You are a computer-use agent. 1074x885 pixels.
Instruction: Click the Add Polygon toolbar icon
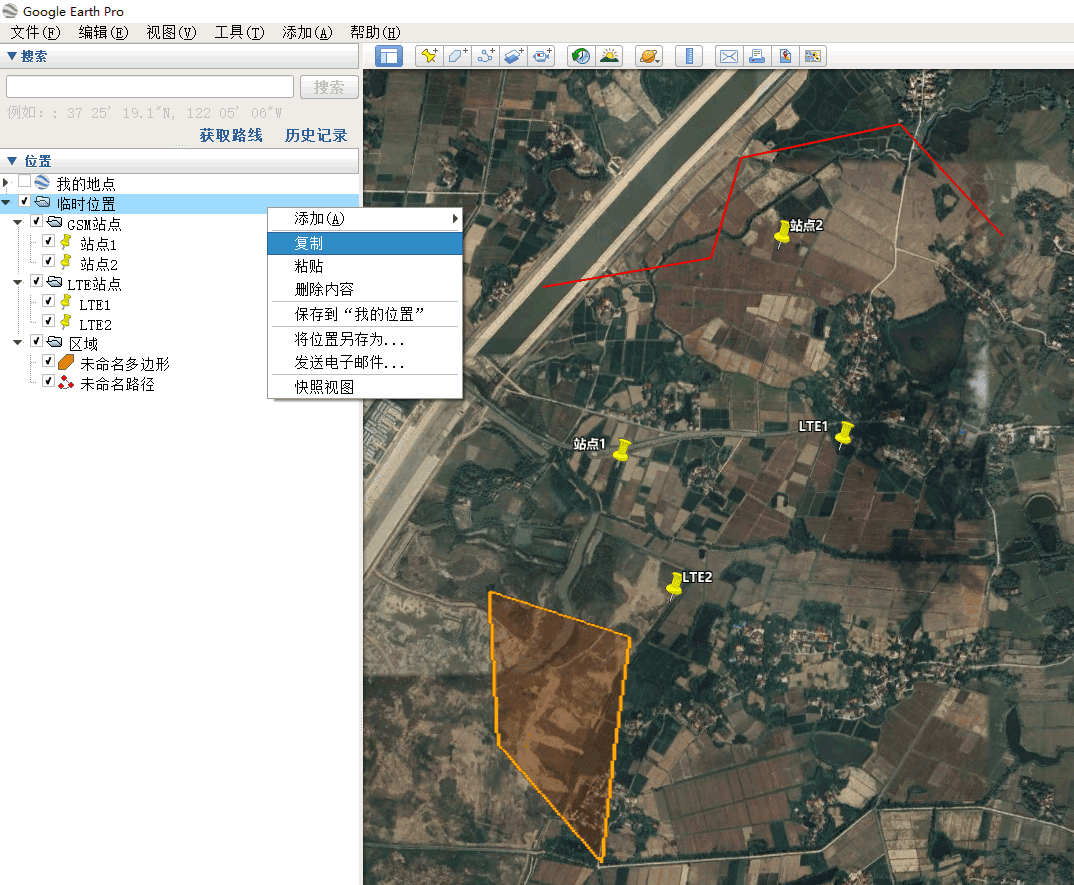coord(458,56)
